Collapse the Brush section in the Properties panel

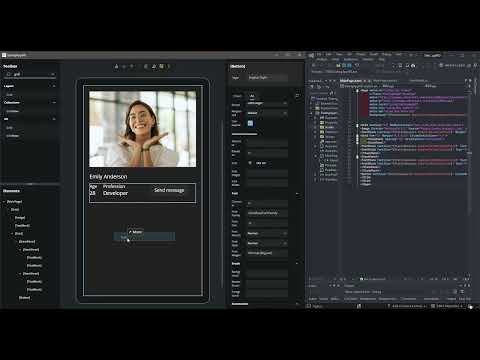pos(297,264)
